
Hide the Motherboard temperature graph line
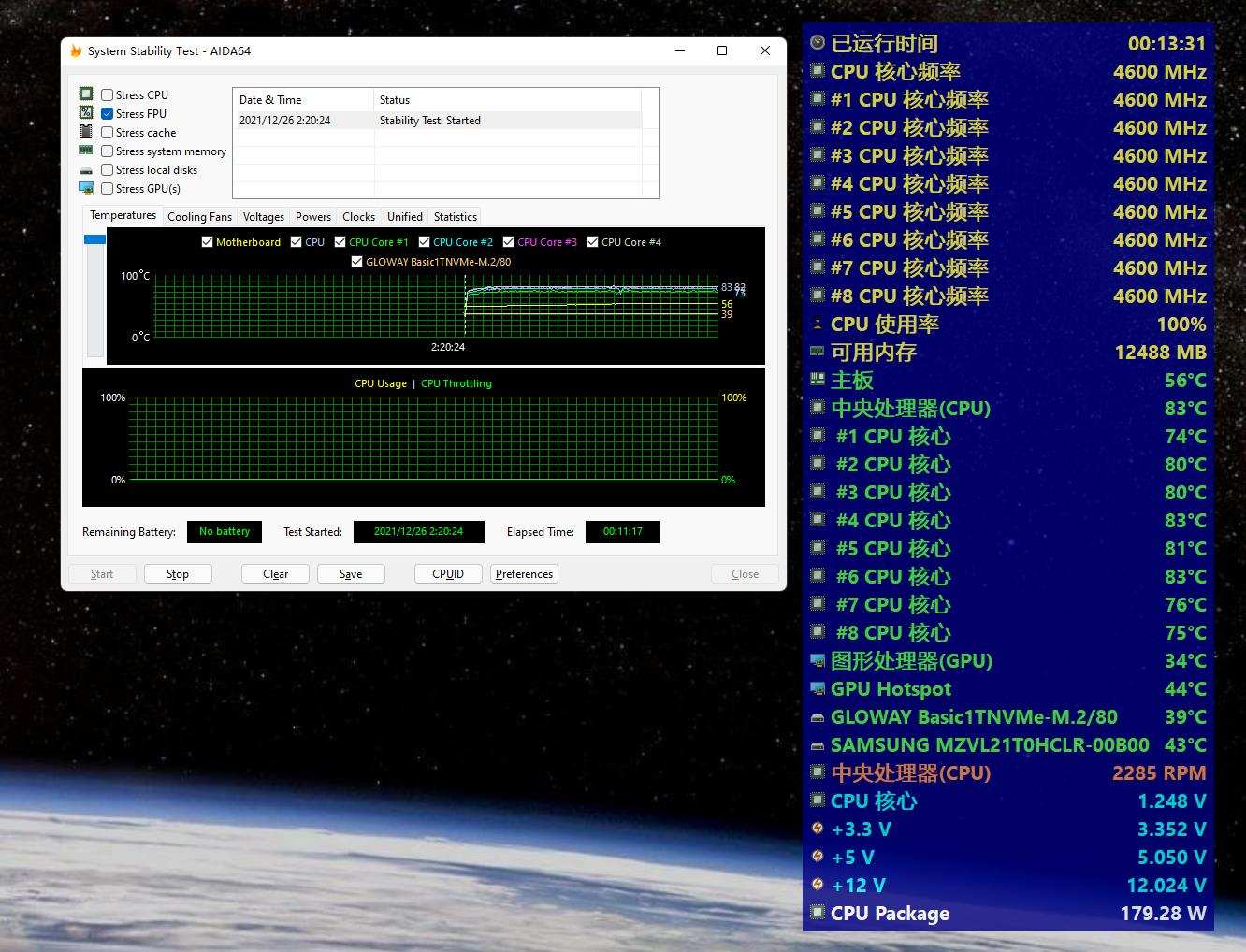[x=208, y=242]
